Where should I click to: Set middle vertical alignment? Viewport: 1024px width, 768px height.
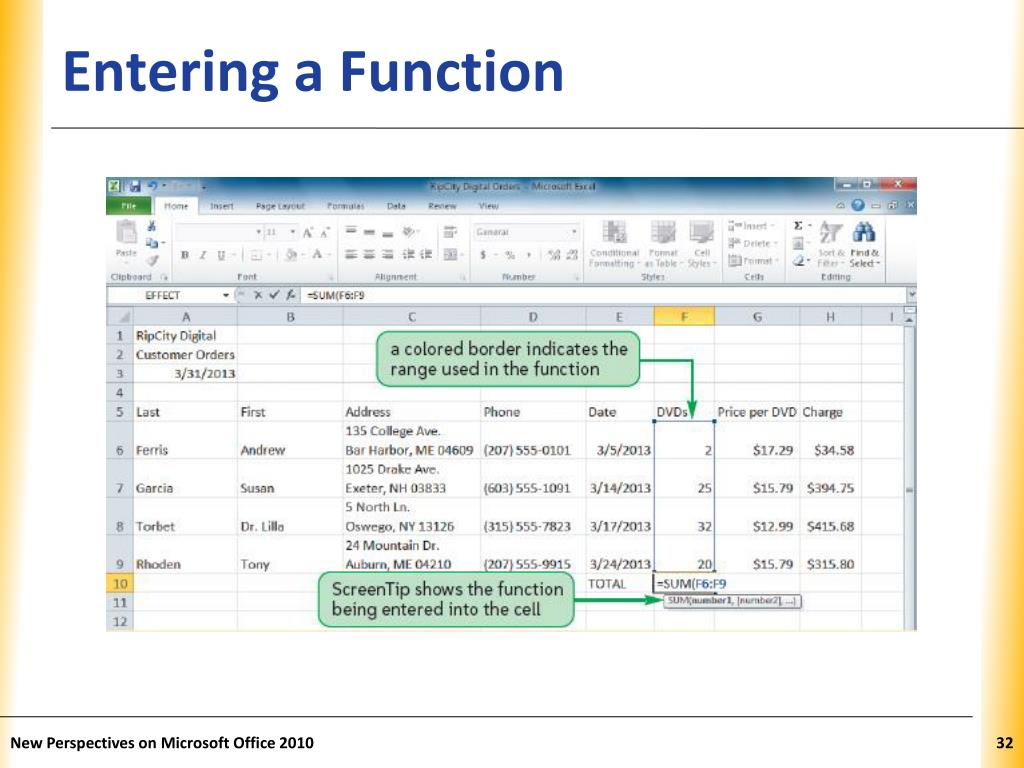pyautogui.click(x=370, y=231)
